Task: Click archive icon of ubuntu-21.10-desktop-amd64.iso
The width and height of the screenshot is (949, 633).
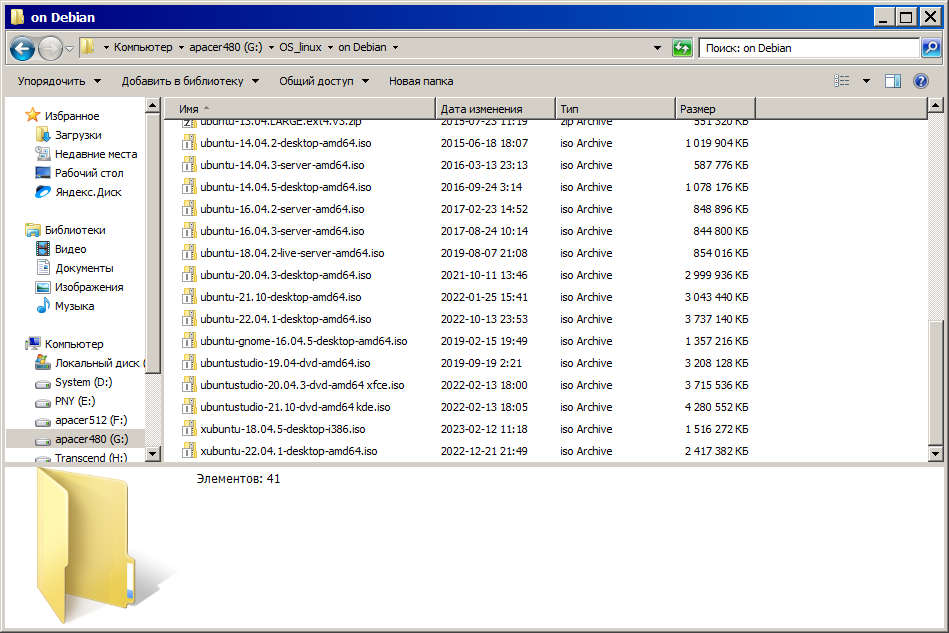Action: [189, 297]
